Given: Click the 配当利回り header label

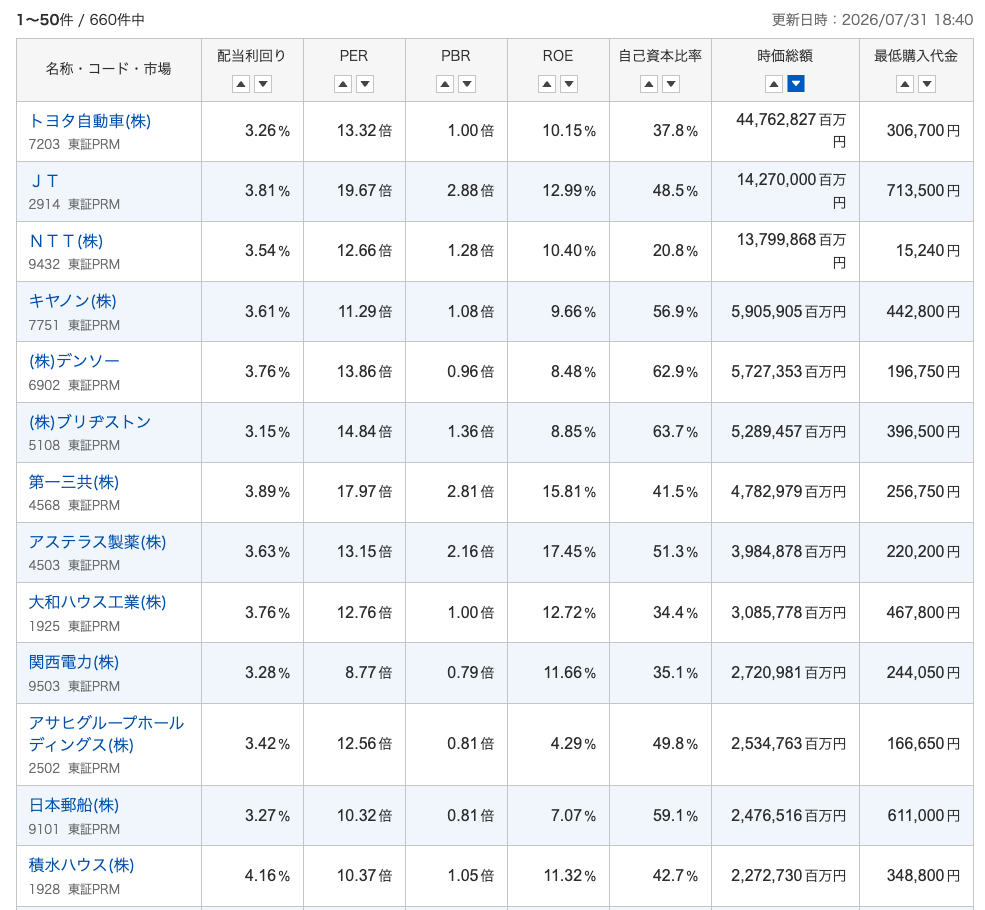Looking at the screenshot, I should pos(251,56).
